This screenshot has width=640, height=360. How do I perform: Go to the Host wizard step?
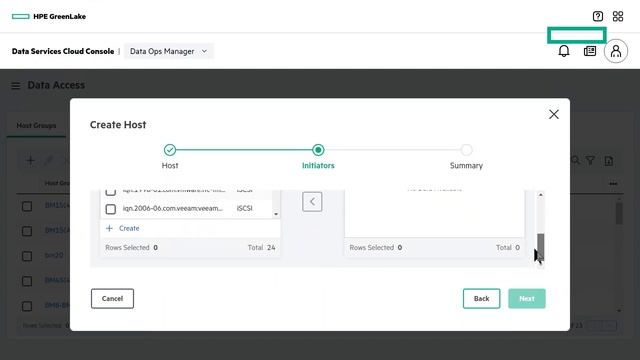(x=170, y=150)
